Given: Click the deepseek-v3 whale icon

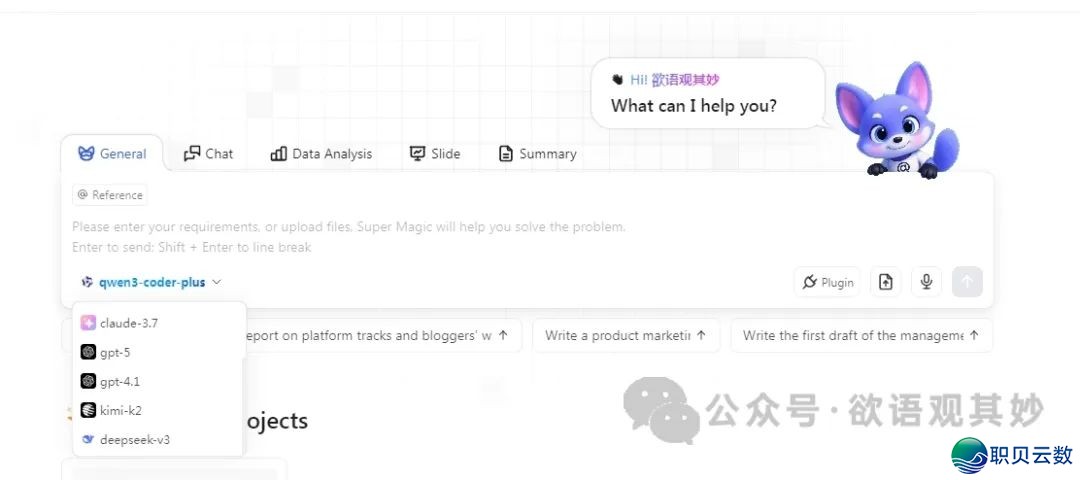Looking at the screenshot, I should (88, 439).
